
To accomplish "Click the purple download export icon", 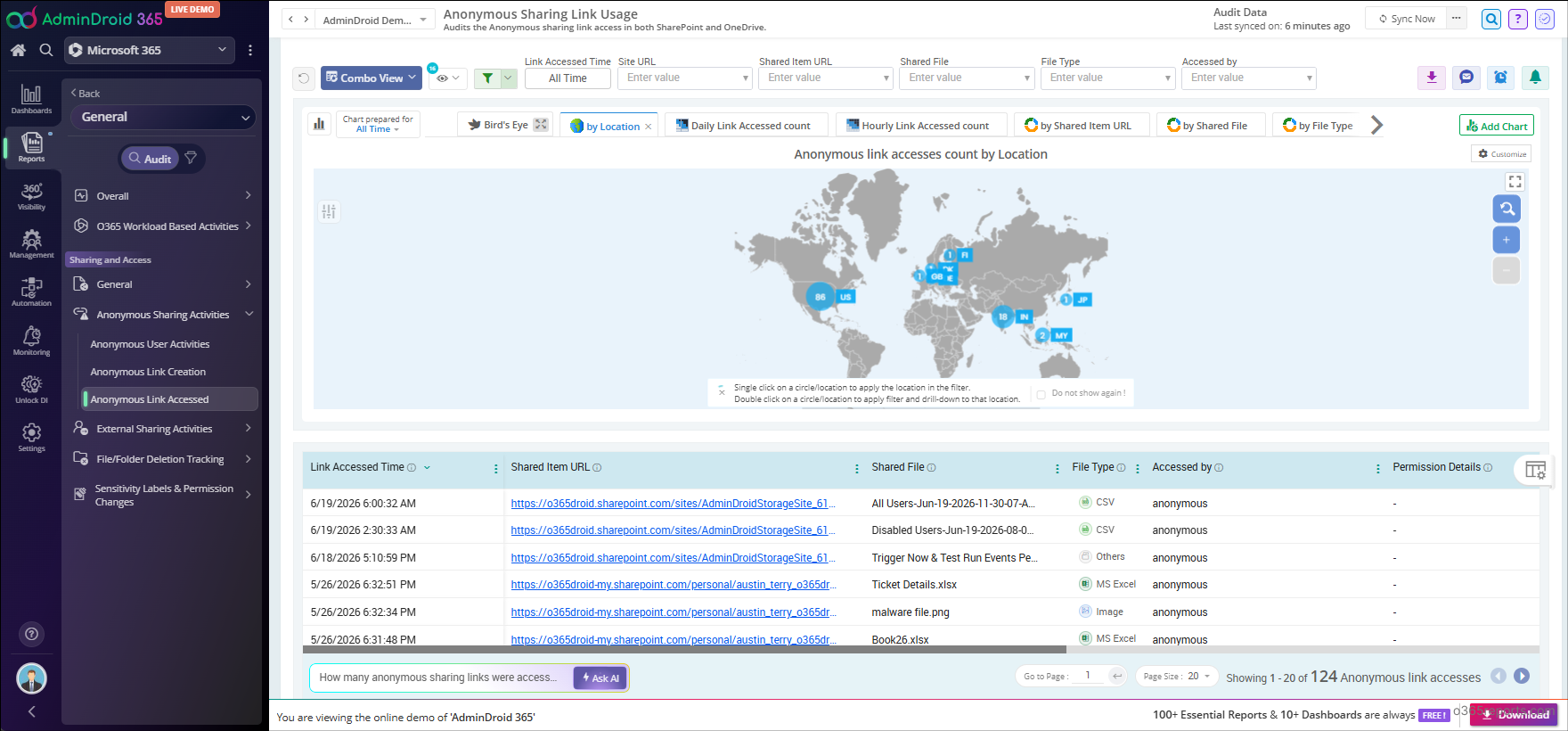I will [x=1432, y=78].
